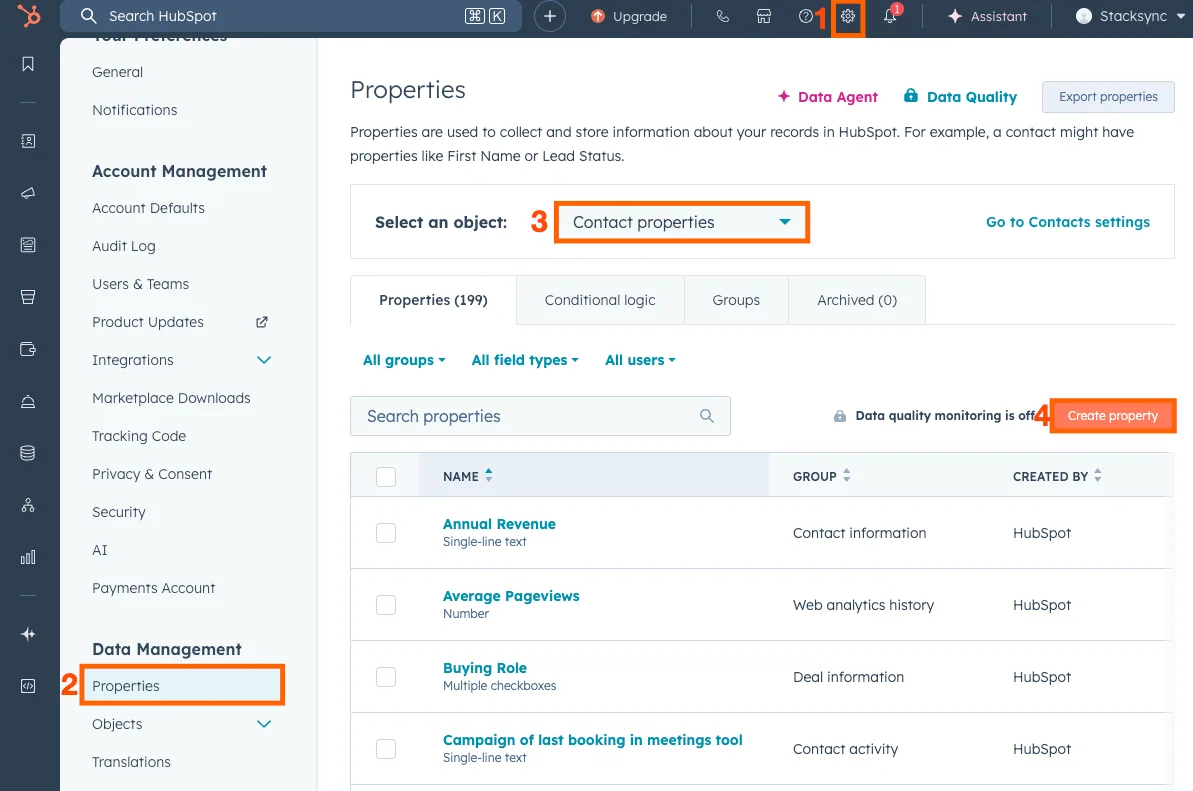Click the plus quick-create icon in top bar

coord(549,16)
